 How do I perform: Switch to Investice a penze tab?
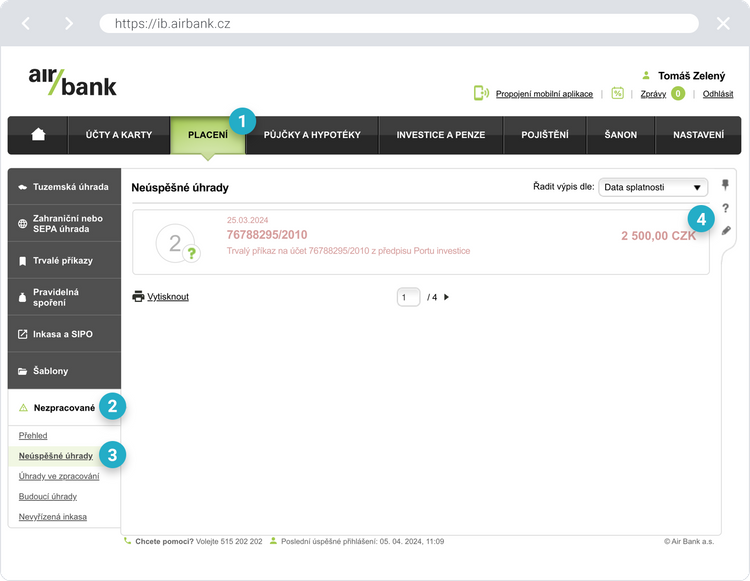click(x=441, y=135)
